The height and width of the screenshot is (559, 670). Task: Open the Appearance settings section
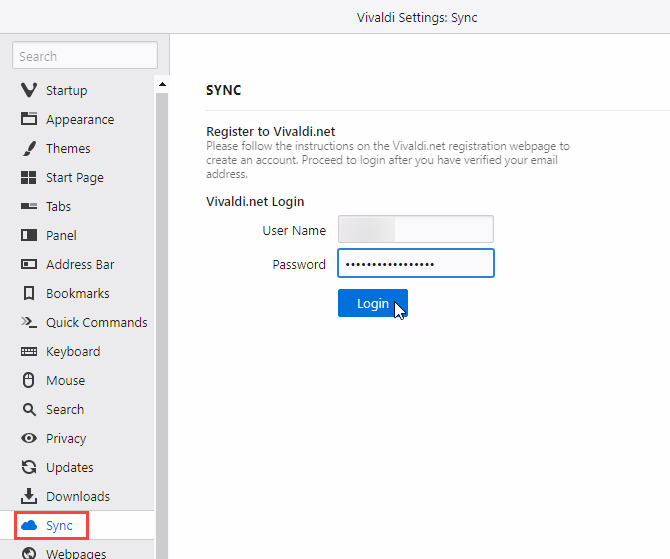[x=77, y=119]
